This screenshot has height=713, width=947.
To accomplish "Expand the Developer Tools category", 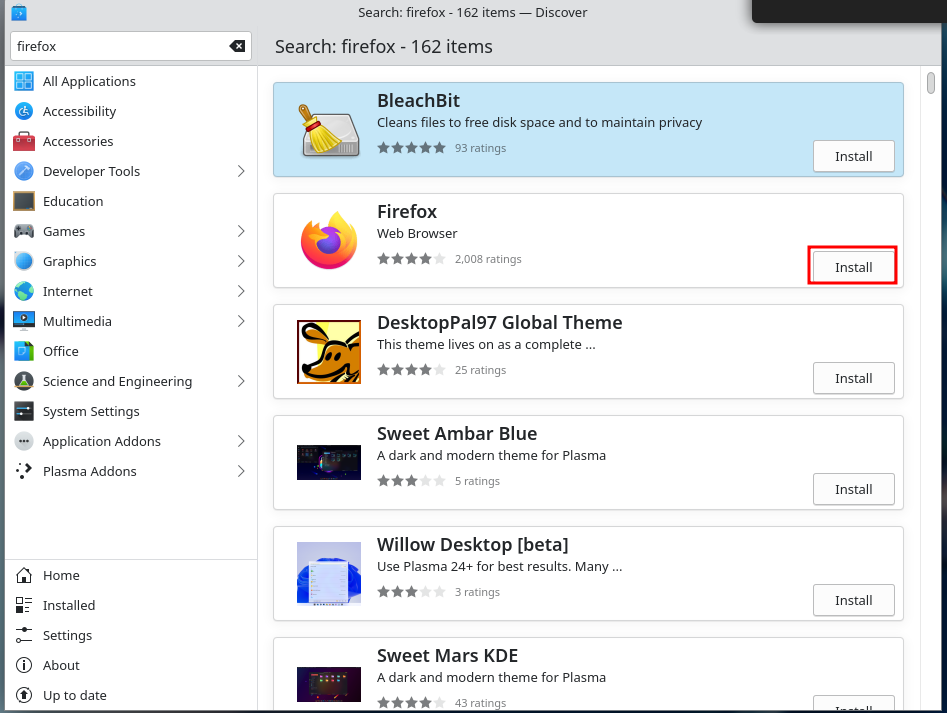I will click(x=241, y=171).
